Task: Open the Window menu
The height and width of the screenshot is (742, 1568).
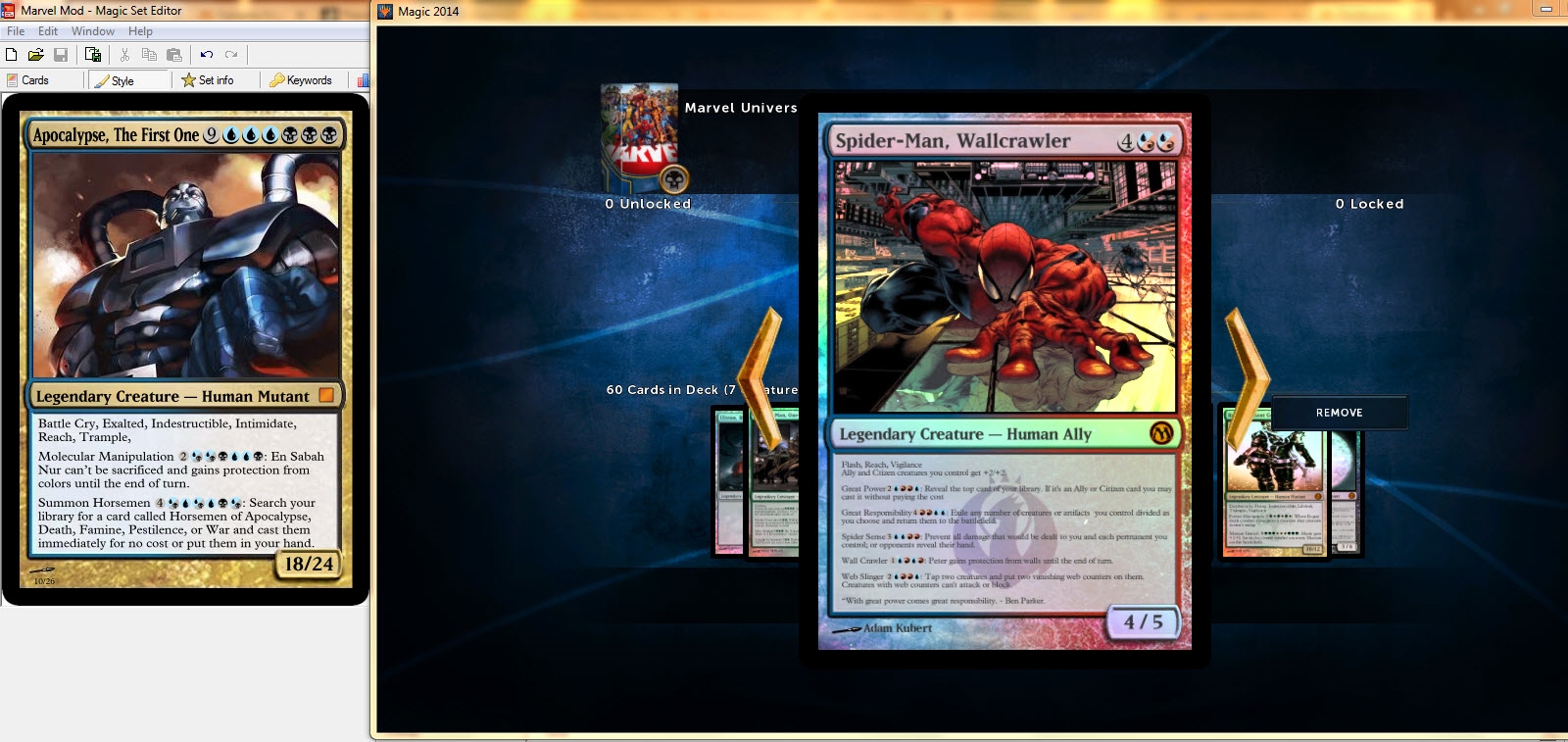Action: tap(93, 31)
